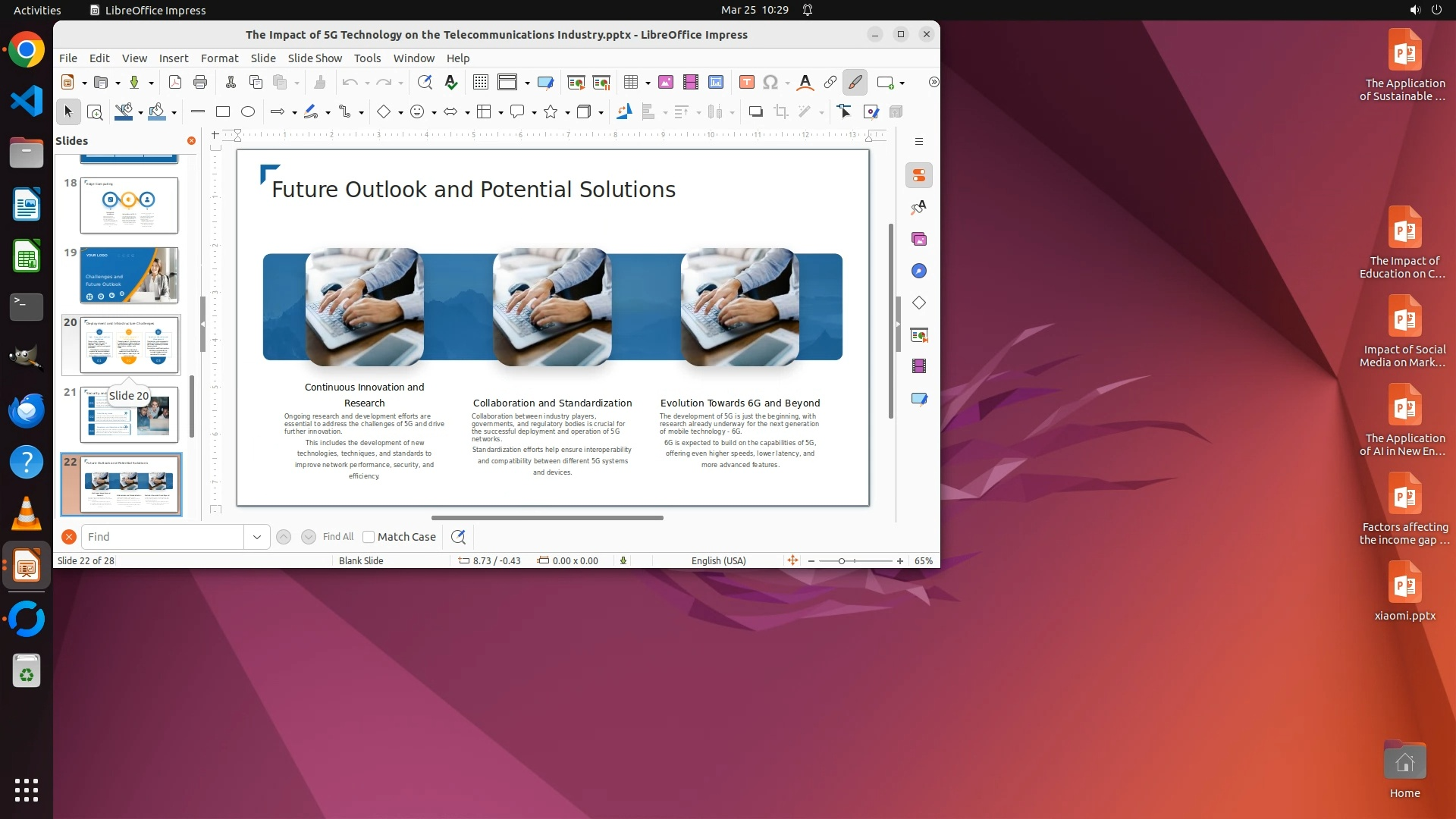Open the sidebar Navigator panel
Screen dimensions: 1456x819
tap(919, 271)
